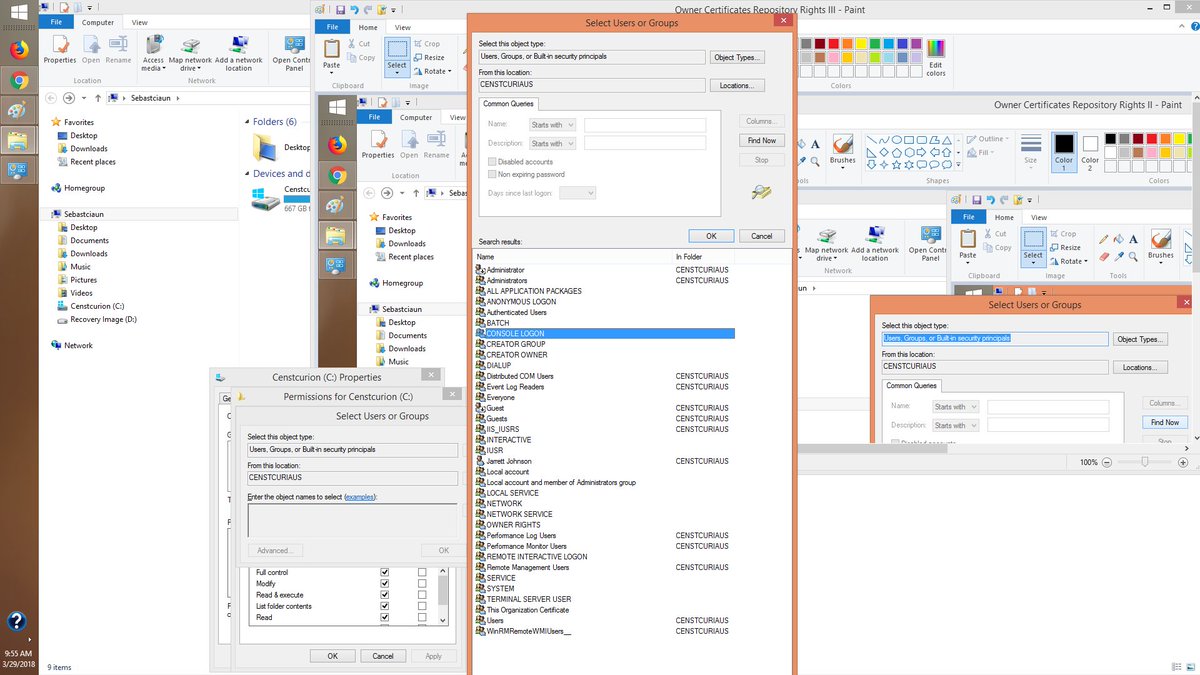The image size is (1200, 675).
Task: Toggle the Allow checkbox for Full control
Action: tap(385, 573)
